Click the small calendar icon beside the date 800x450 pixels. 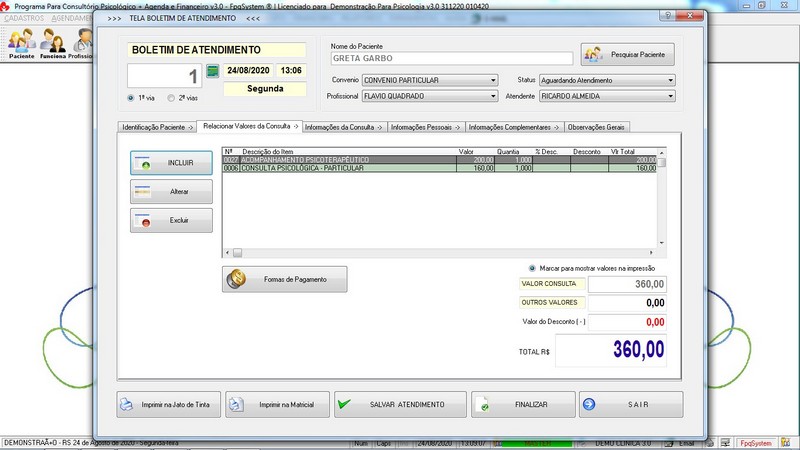[x=212, y=71]
